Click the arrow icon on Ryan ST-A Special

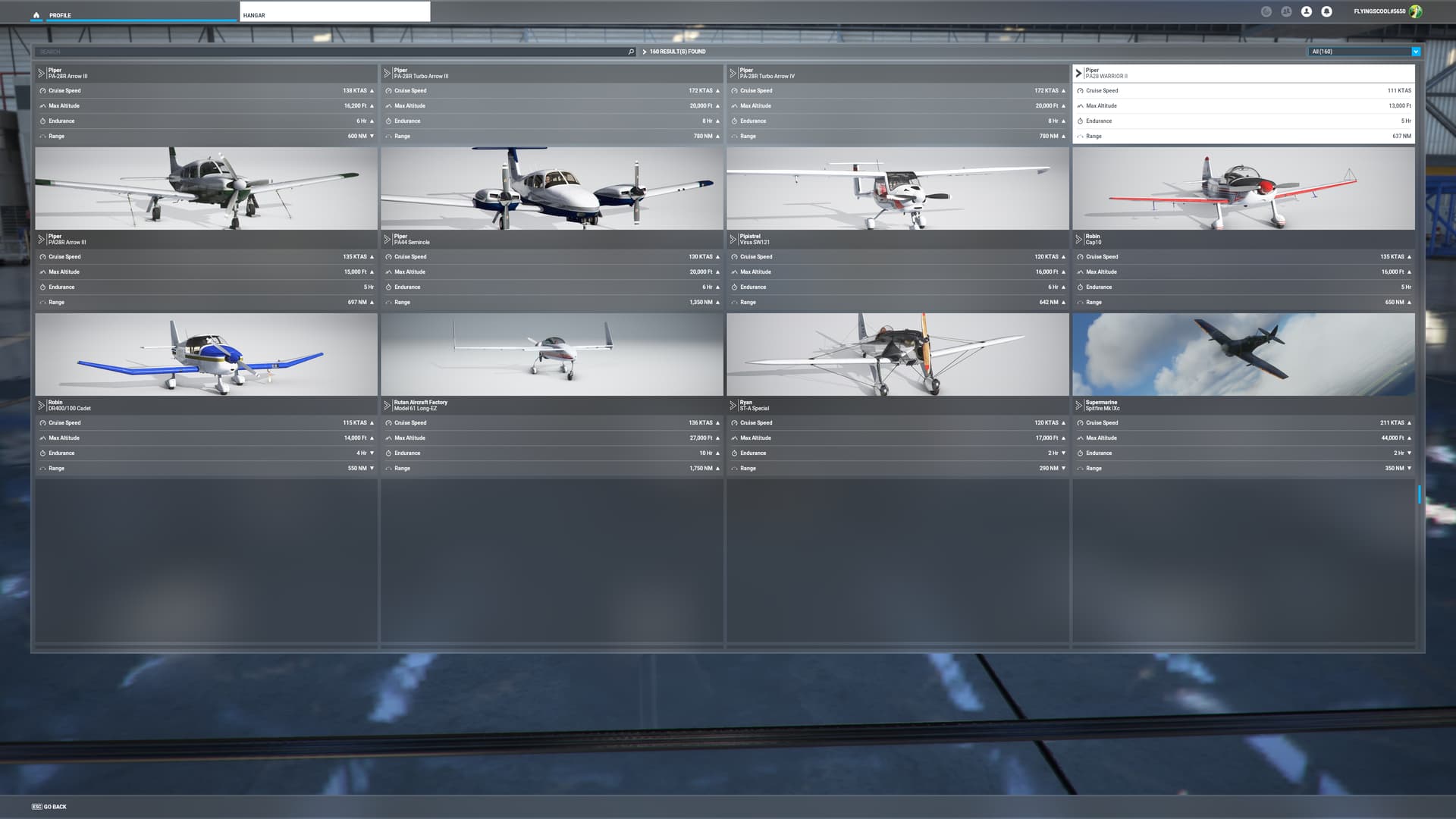pyautogui.click(x=733, y=406)
